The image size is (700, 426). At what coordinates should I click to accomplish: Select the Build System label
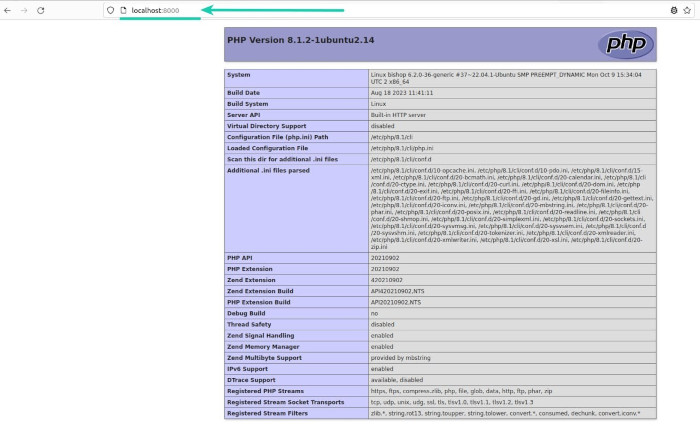[247, 104]
